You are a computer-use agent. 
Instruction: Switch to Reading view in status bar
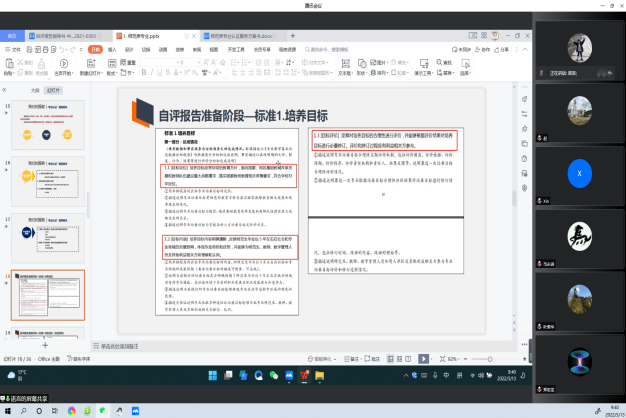(x=408, y=359)
